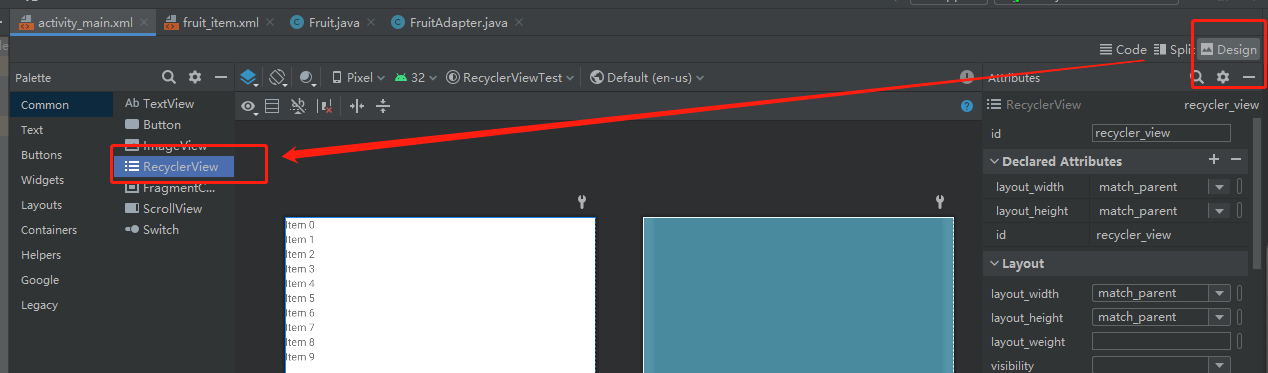Screen dimensions: 1268x373
Task: Switch to Split view mode
Action: point(1173,49)
